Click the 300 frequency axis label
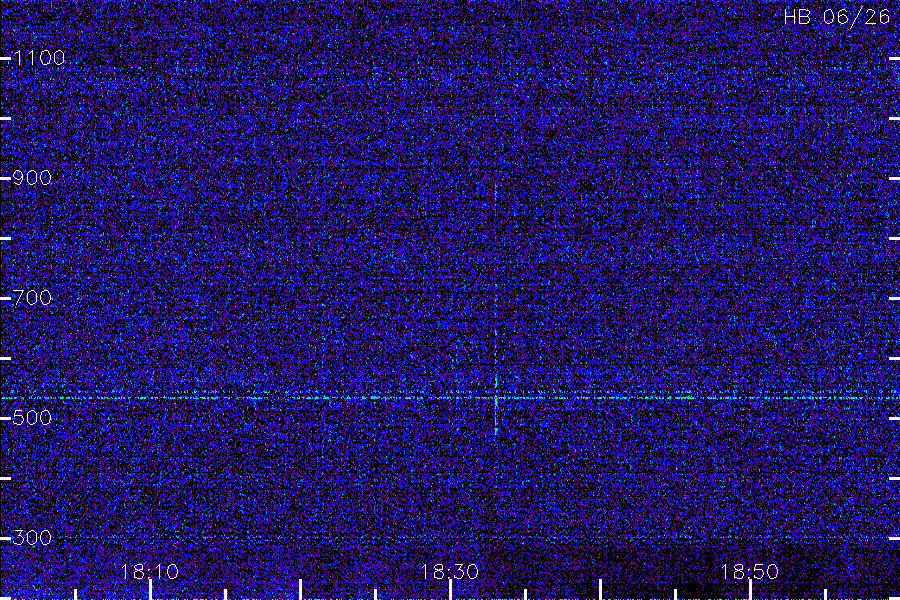 [x=32, y=538]
